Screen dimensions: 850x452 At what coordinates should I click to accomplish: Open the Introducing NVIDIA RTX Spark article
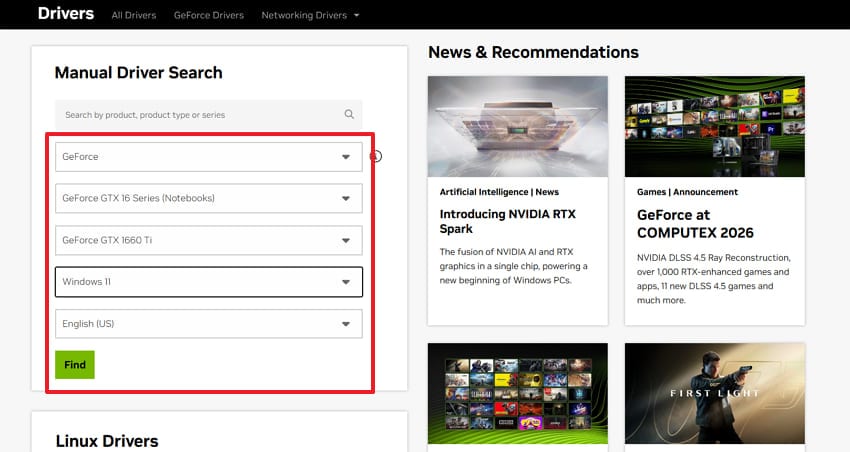click(x=507, y=221)
